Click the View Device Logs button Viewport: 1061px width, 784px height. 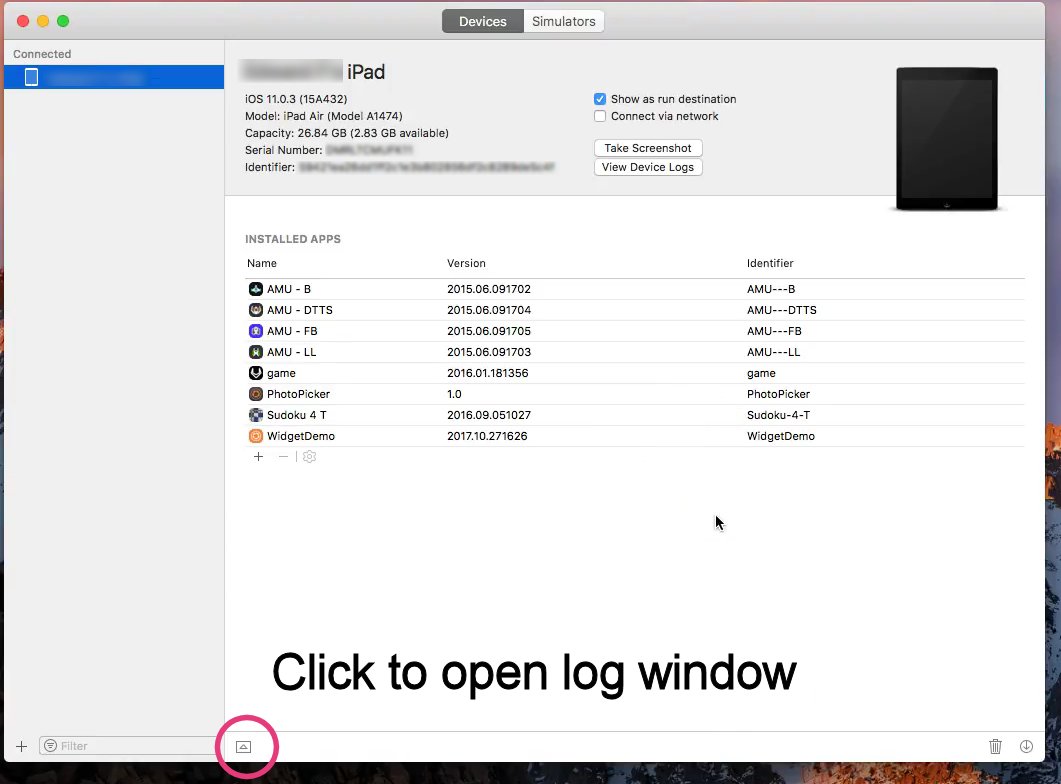tap(648, 167)
